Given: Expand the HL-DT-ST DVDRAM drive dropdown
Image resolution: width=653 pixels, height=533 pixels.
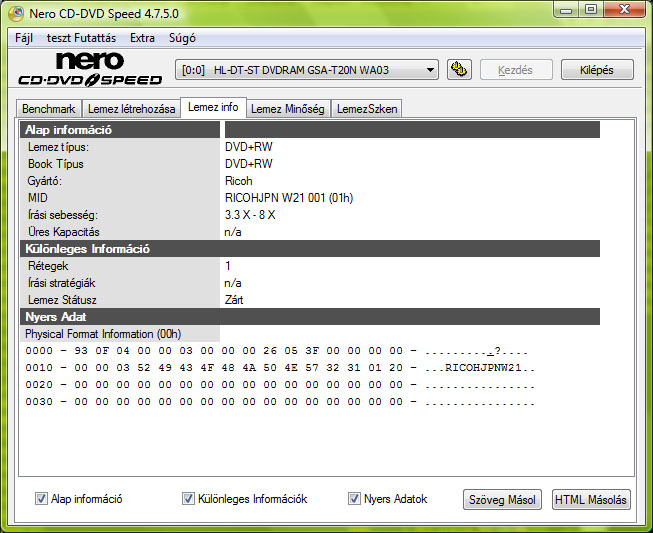Looking at the screenshot, I should pos(431,70).
